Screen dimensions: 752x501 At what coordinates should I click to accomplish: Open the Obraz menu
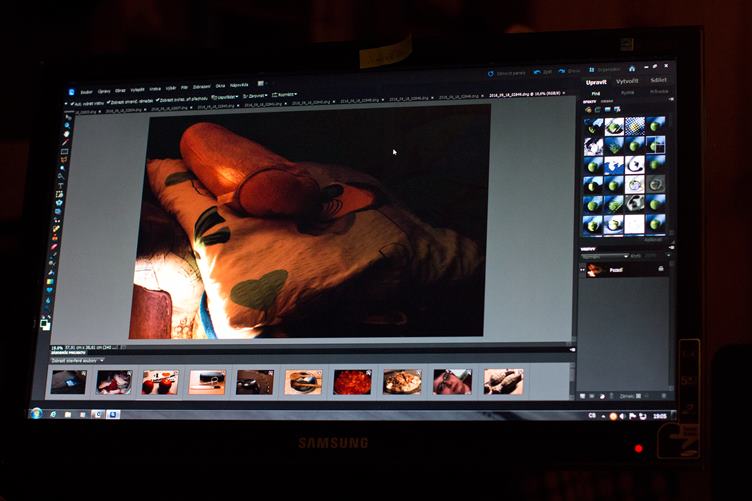click(x=120, y=91)
